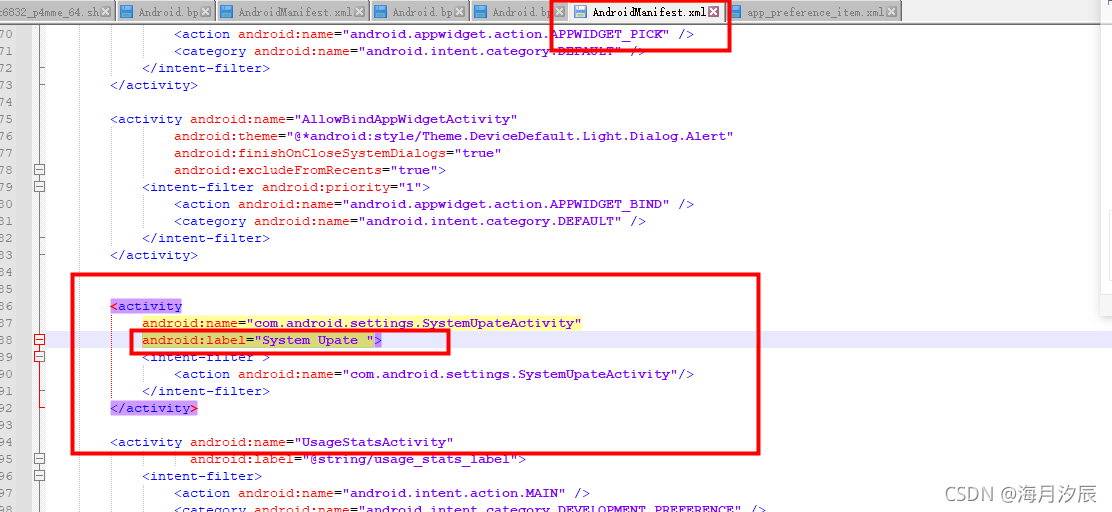Close the inactive AndroidManifest.xml tab

pyautogui.click(x=361, y=11)
